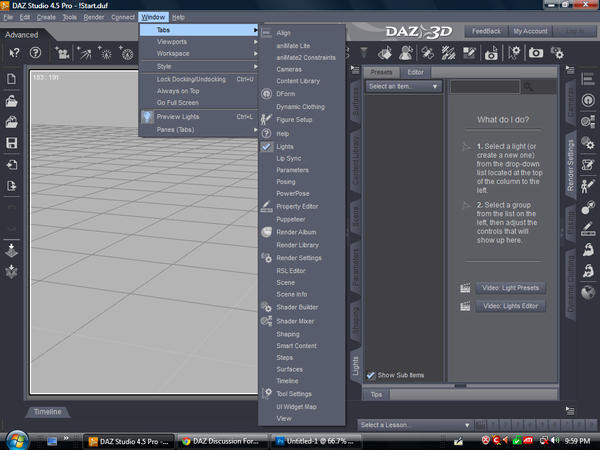Open the Render menu
This screenshot has width=600, height=450.
coord(94,17)
